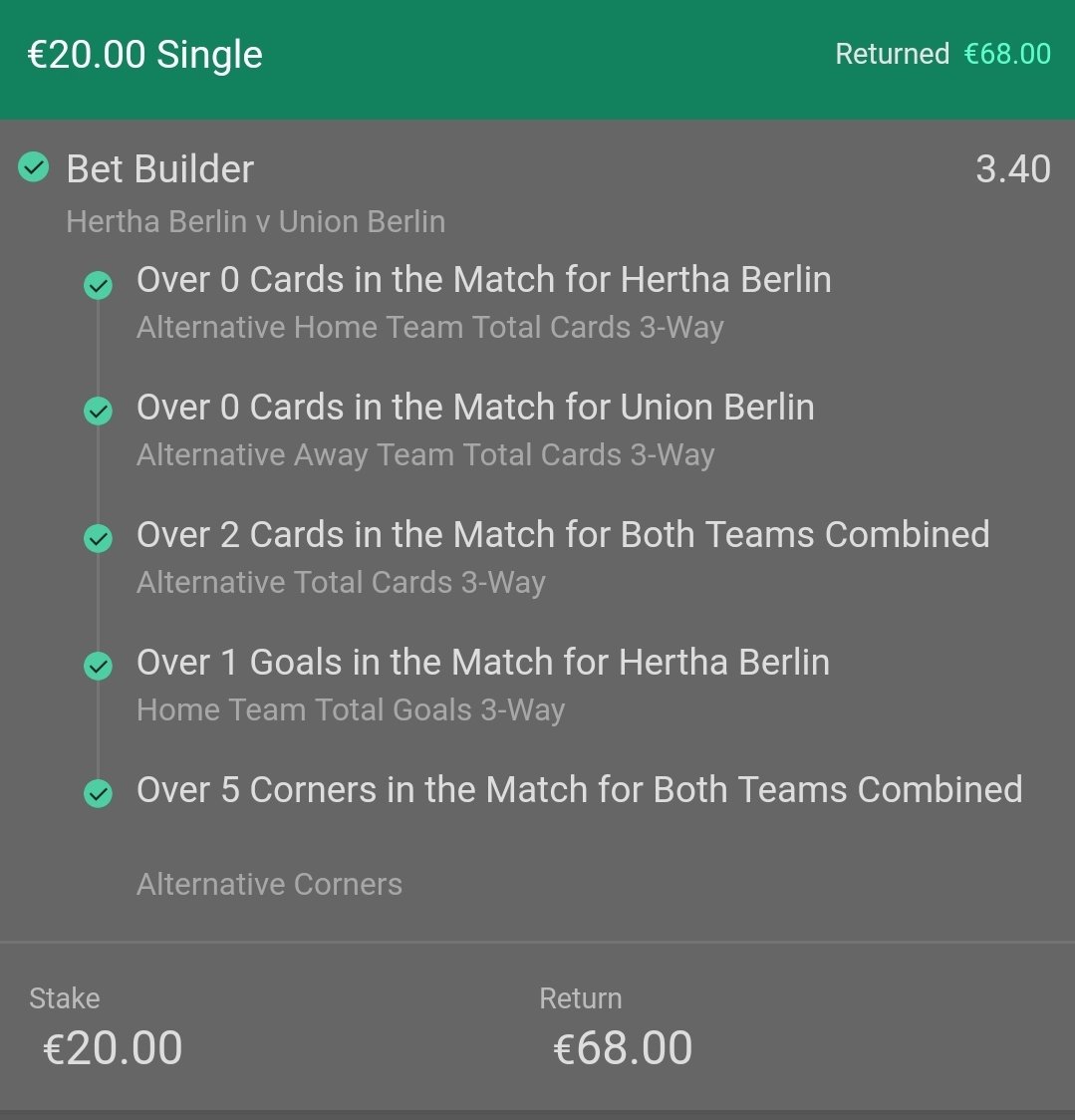Screen dimensions: 1075x1120
Task: Tap the Alternative Corners market label
Action: click(269, 884)
